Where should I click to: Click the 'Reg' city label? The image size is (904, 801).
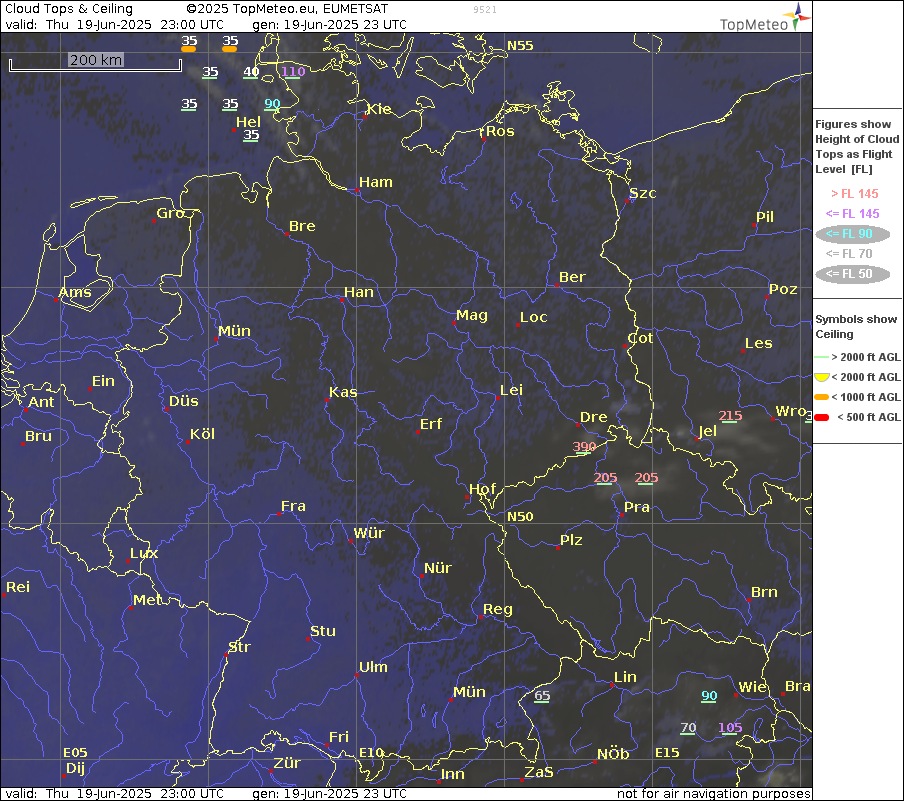498,610
